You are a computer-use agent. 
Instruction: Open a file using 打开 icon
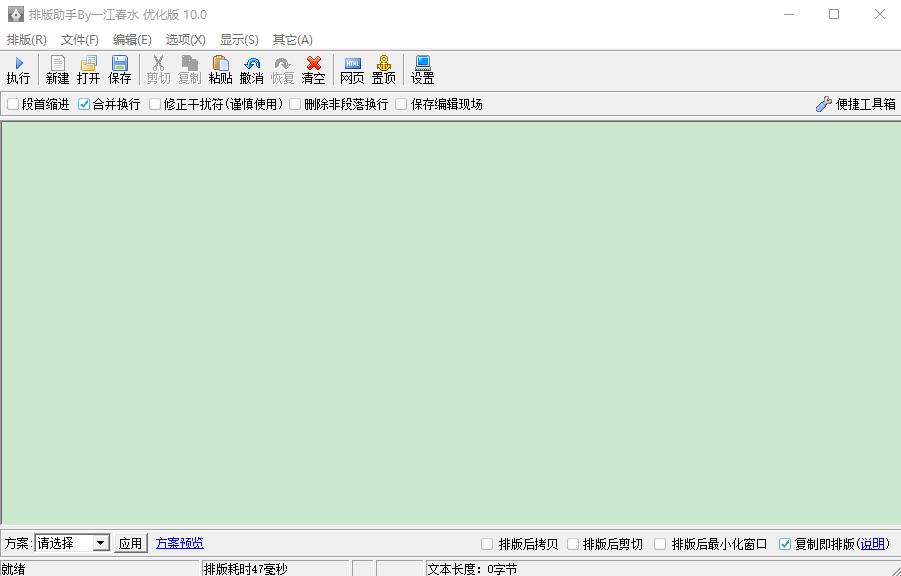(88, 68)
